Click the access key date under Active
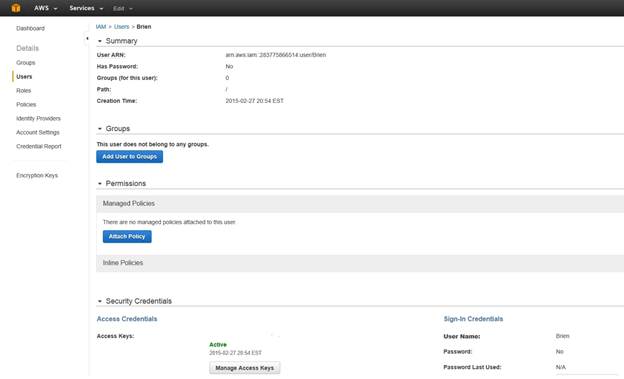Image resolution: width=624 pixels, height=379 pixels. tap(235, 353)
